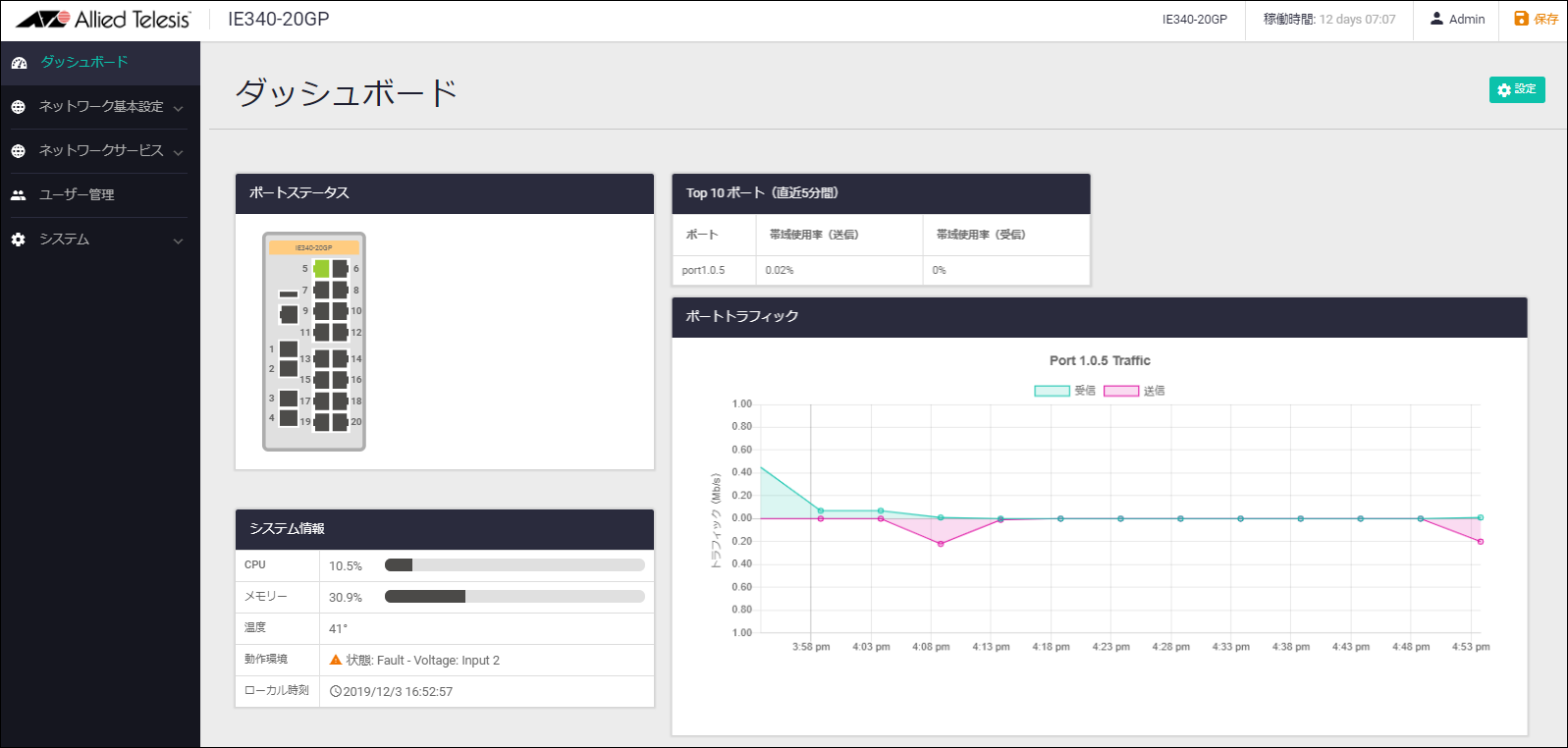This screenshot has height=748, width=1568.
Task: Click the memory usage progress bar
Action: [x=514, y=597]
